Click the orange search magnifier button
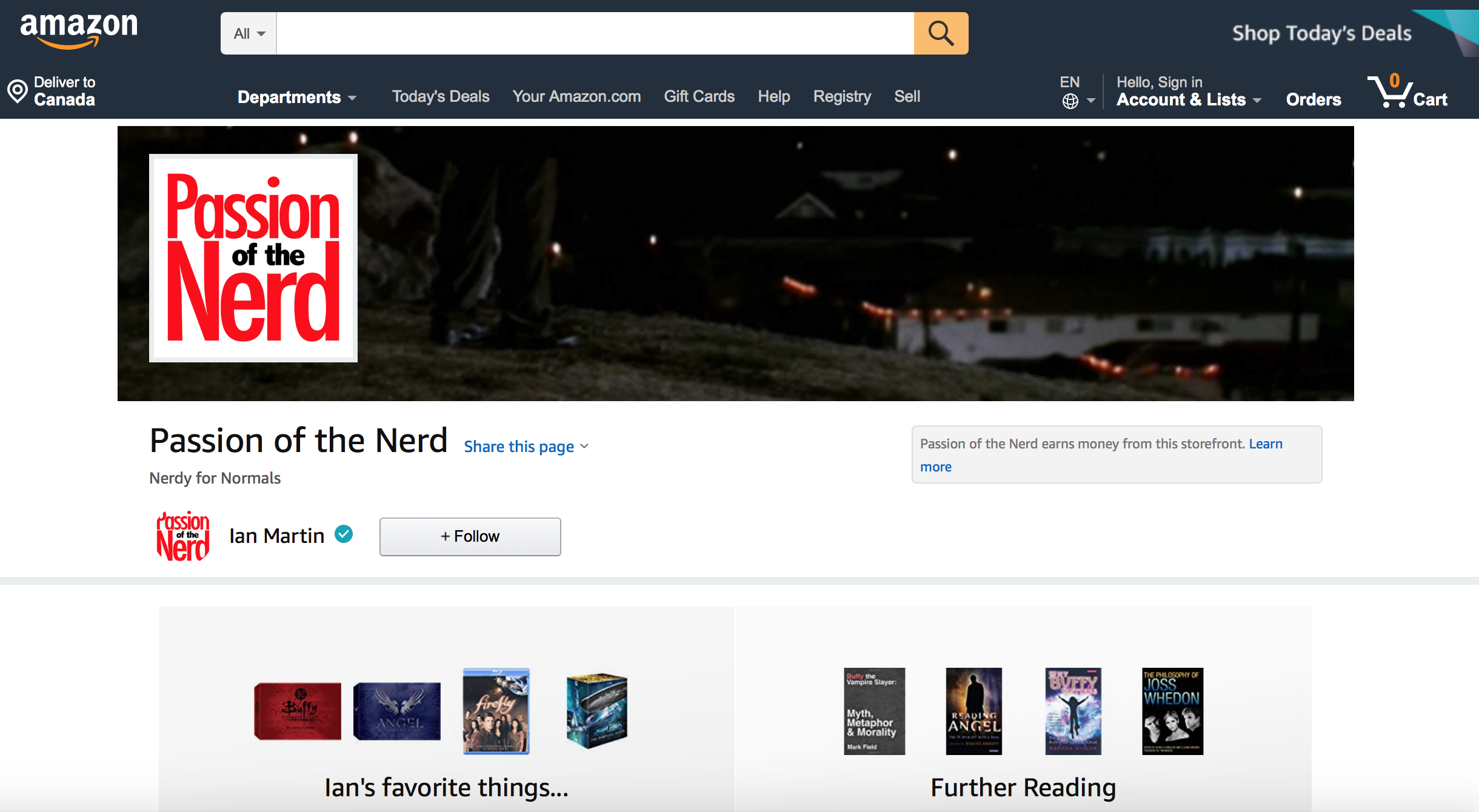This screenshot has width=1479, height=812. pyautogui.click(x=941, y=33)
